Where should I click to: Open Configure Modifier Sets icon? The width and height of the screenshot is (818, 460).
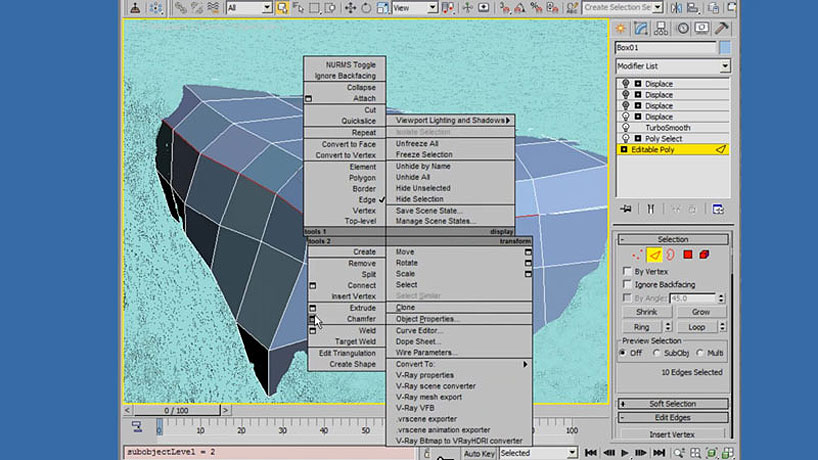(x=718, y=209)
